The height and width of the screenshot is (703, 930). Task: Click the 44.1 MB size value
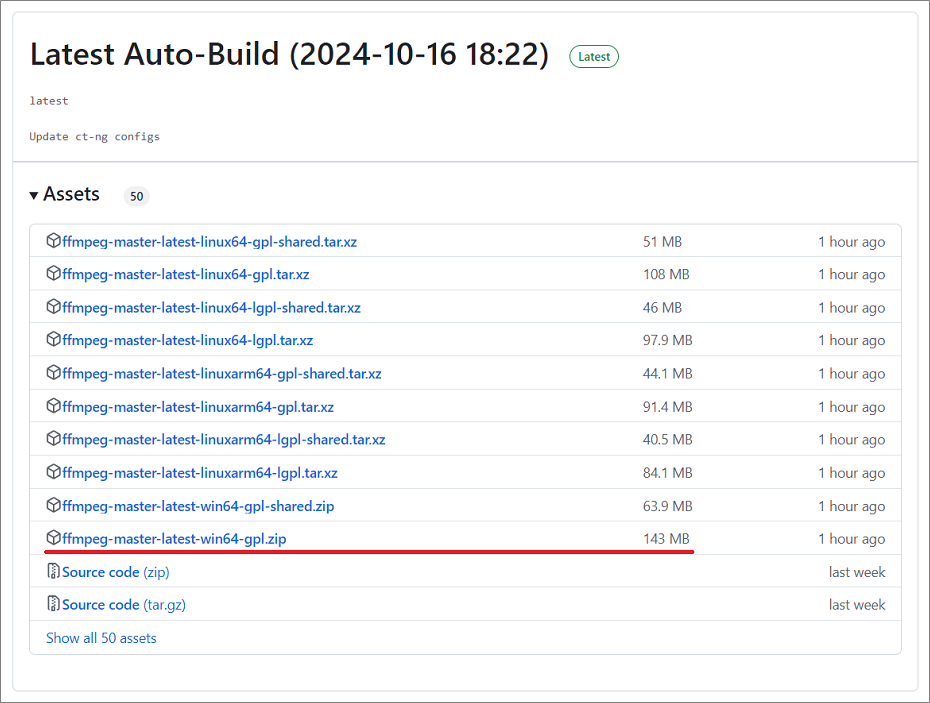click(x=668, y=373)
